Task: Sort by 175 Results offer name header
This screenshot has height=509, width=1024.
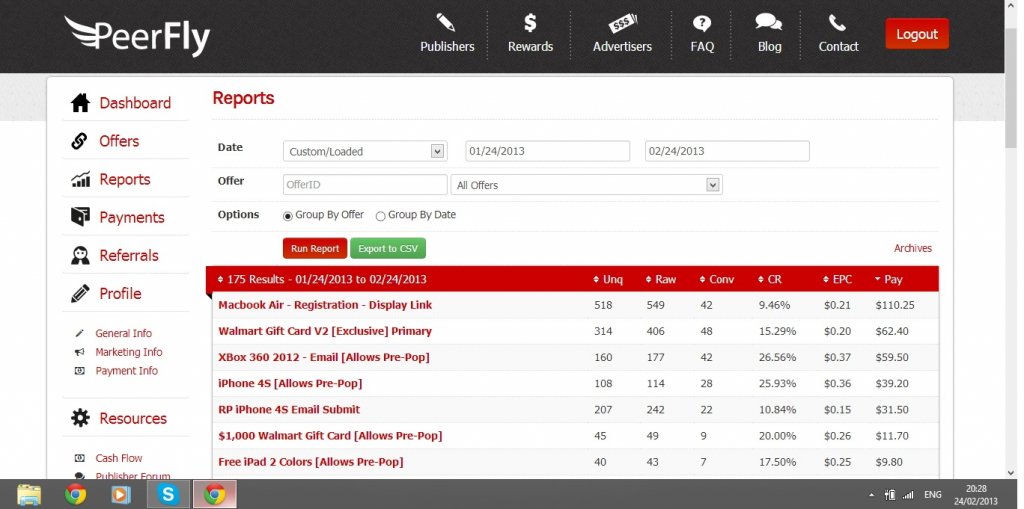Action: click(x=322, y=280)
